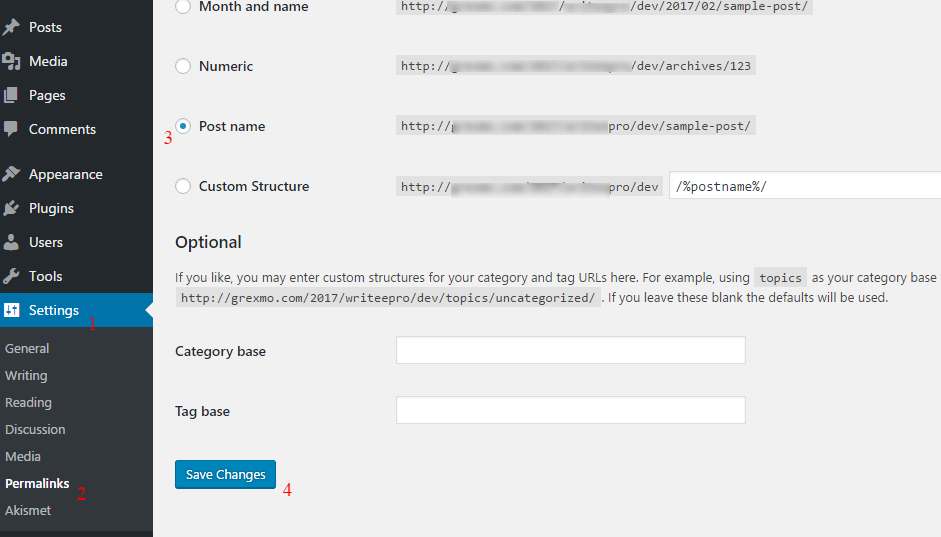Open the Comments menu
The width and height of the screenshot is (941, 537).
(x=76, y=129)
